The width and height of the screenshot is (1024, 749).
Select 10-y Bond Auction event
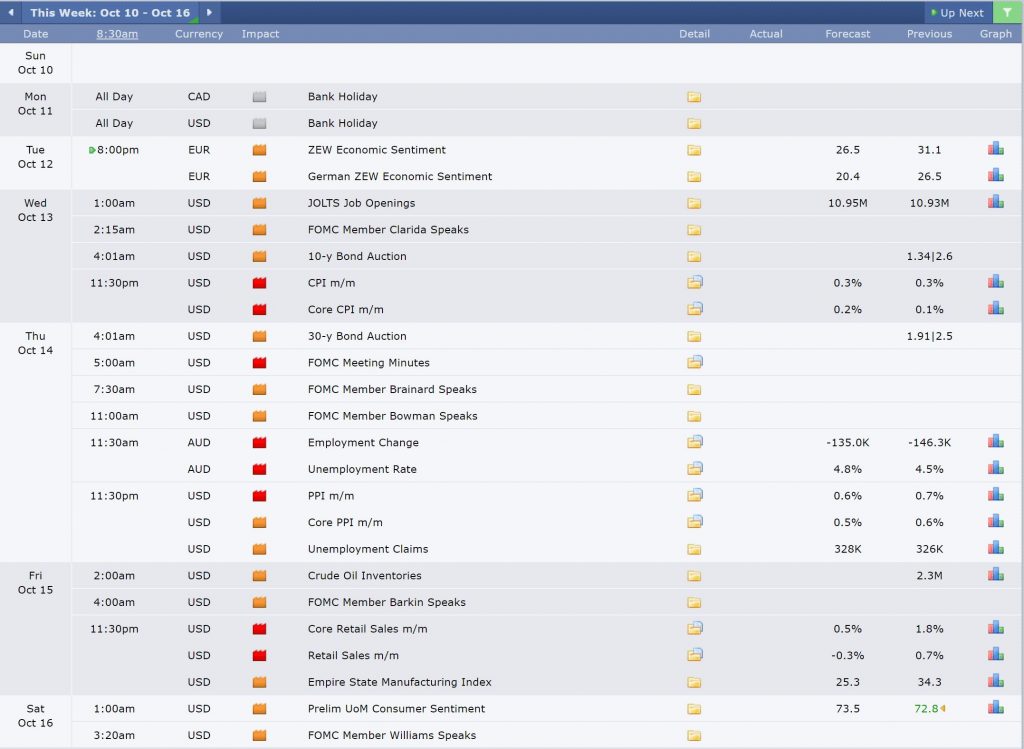pos(357,257)
